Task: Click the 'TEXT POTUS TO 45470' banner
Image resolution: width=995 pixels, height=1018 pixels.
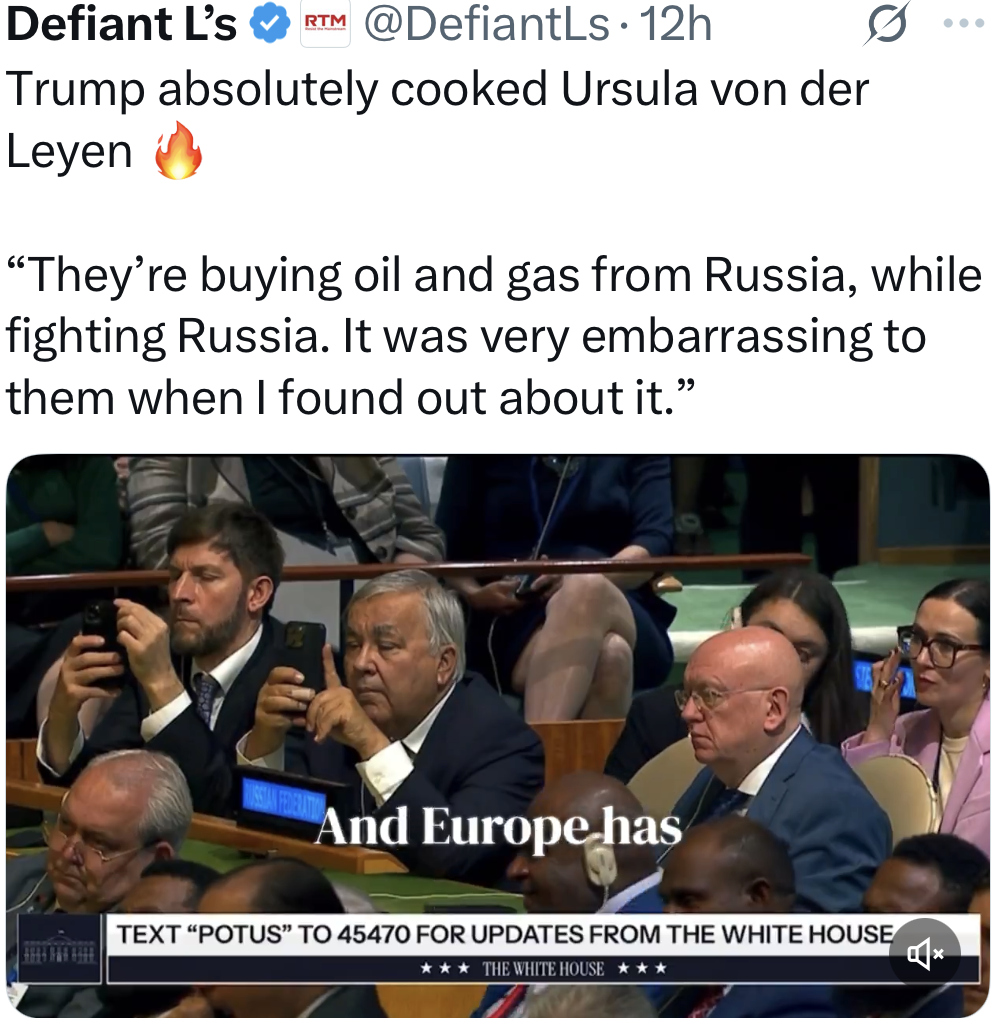Action: 505,934
